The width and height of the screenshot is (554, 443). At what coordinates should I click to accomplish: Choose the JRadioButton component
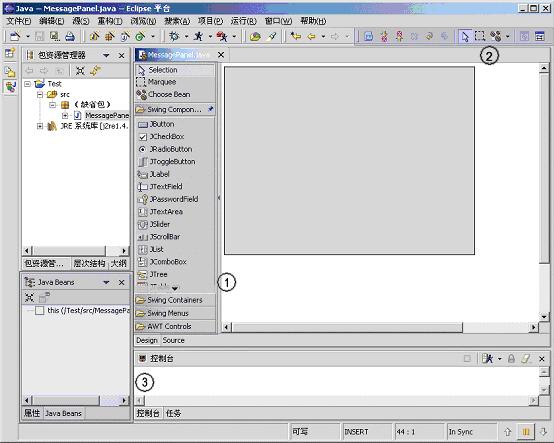pyautogui.click(x=165, y=149)
